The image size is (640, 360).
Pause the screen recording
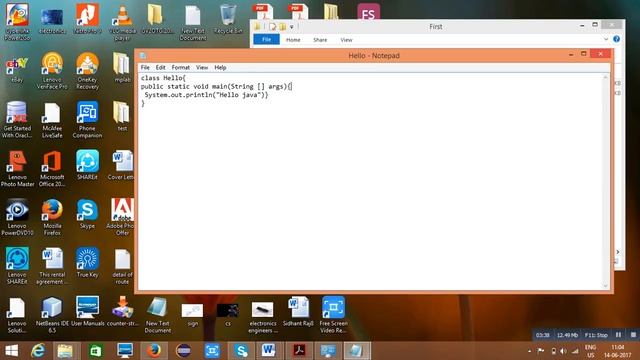(618, 335)
